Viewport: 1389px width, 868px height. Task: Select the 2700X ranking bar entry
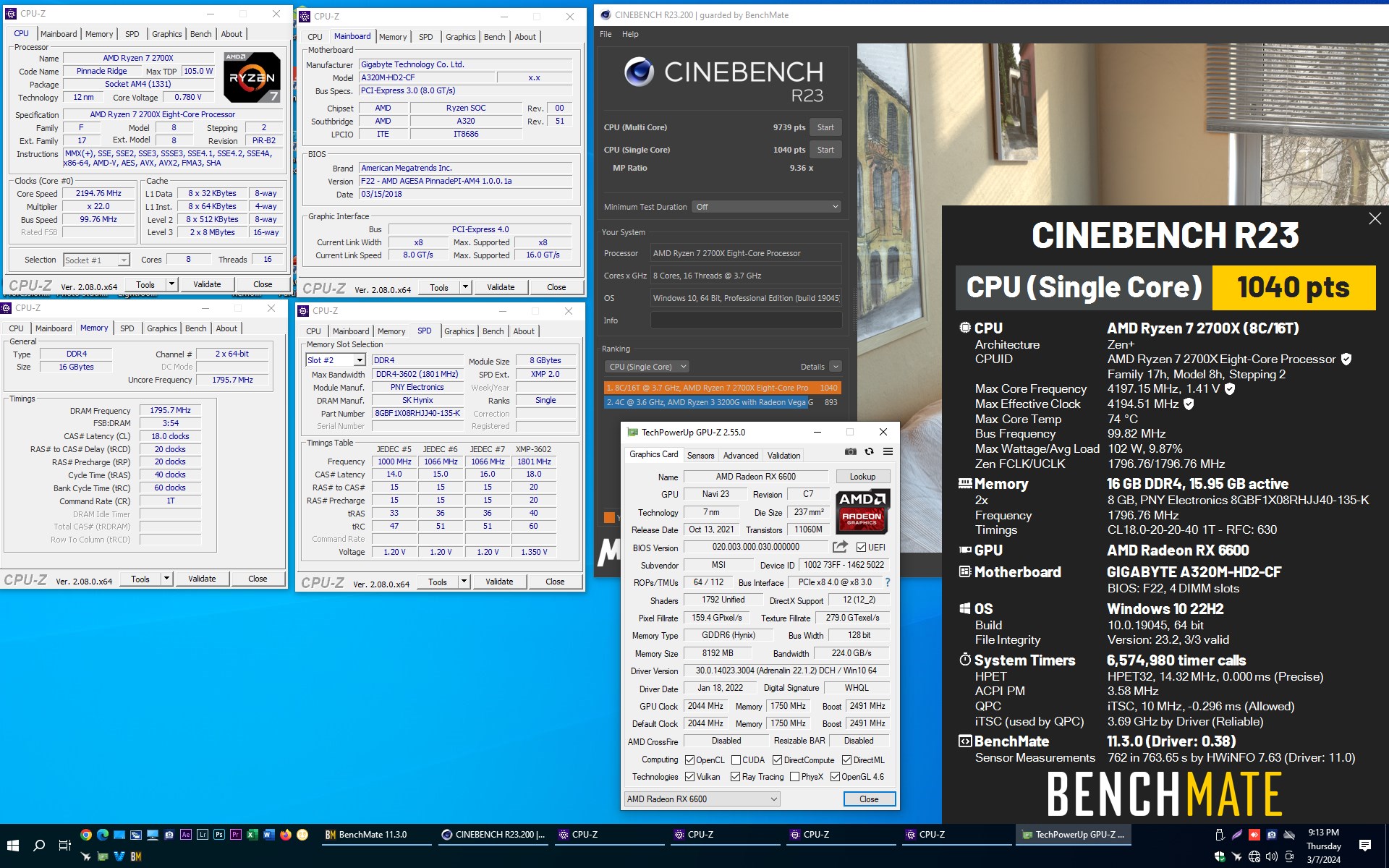tap(721, 388)
